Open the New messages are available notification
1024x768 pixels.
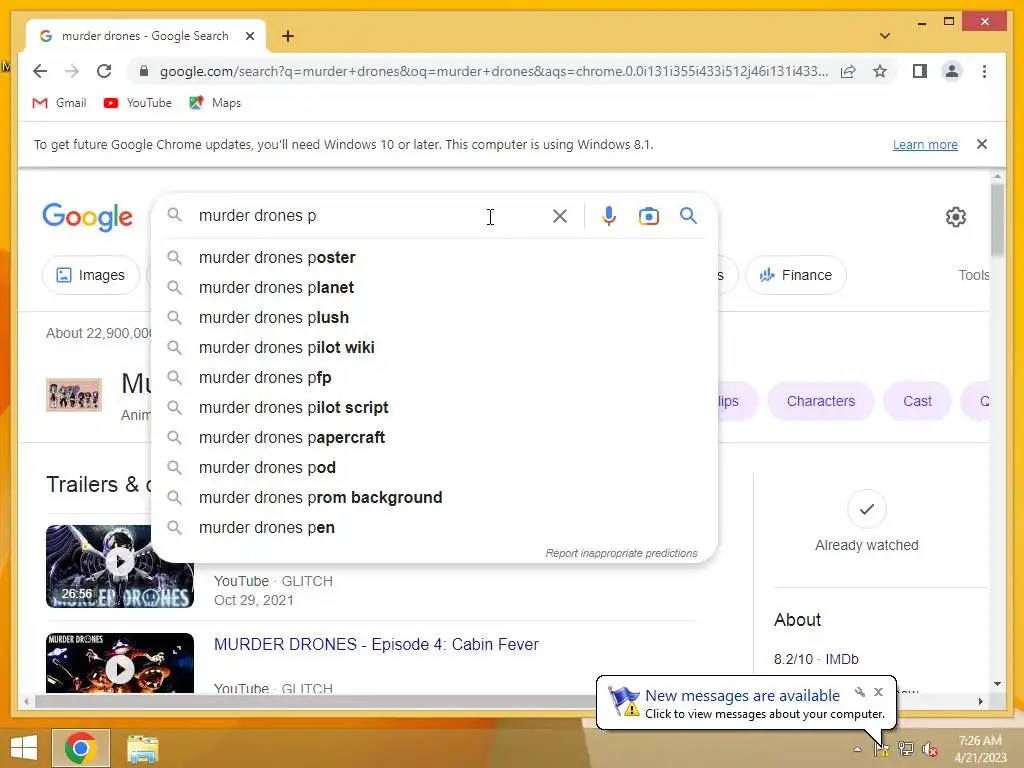[743, 696]
